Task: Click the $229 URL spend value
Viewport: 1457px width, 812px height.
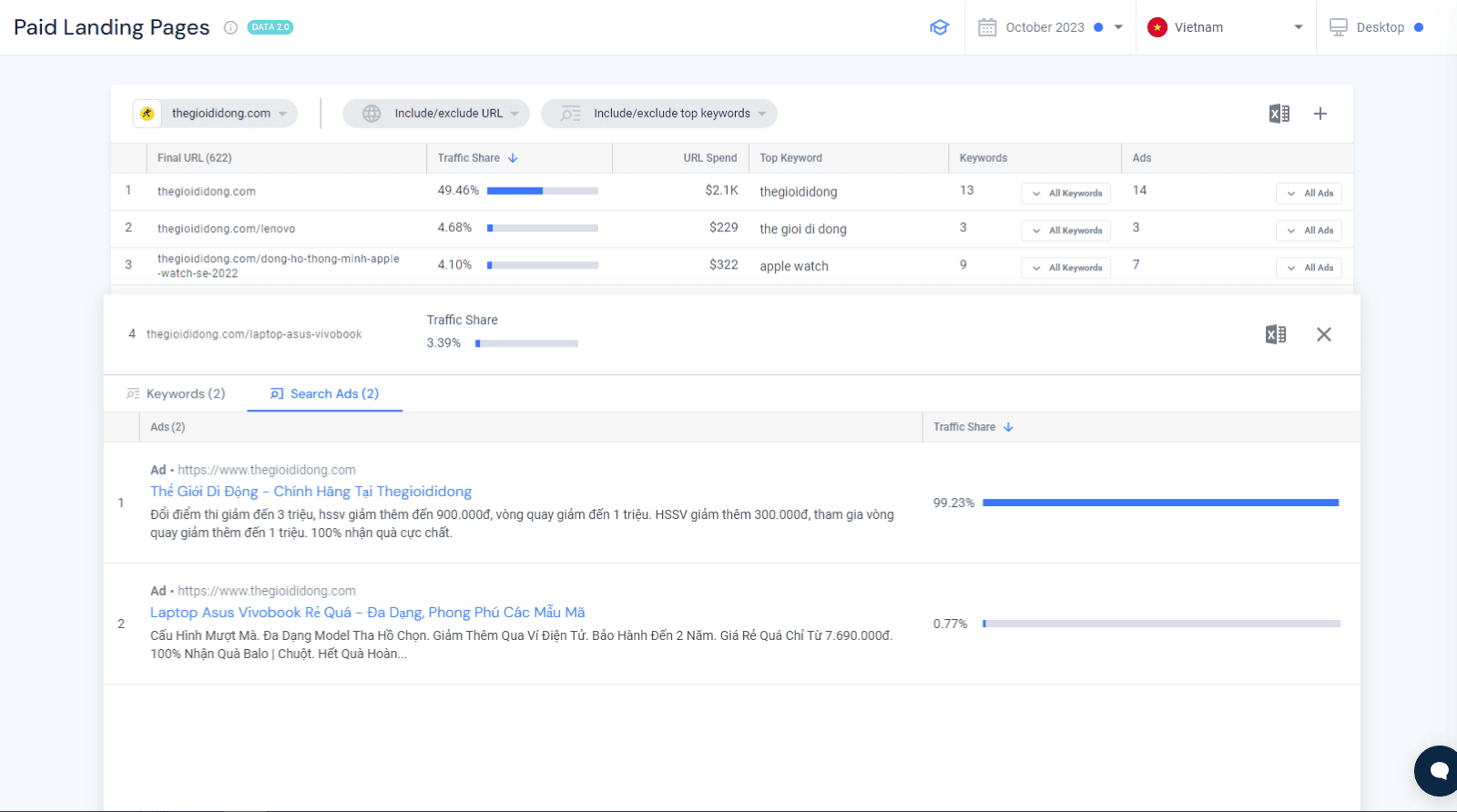Action: pos(724,228)
